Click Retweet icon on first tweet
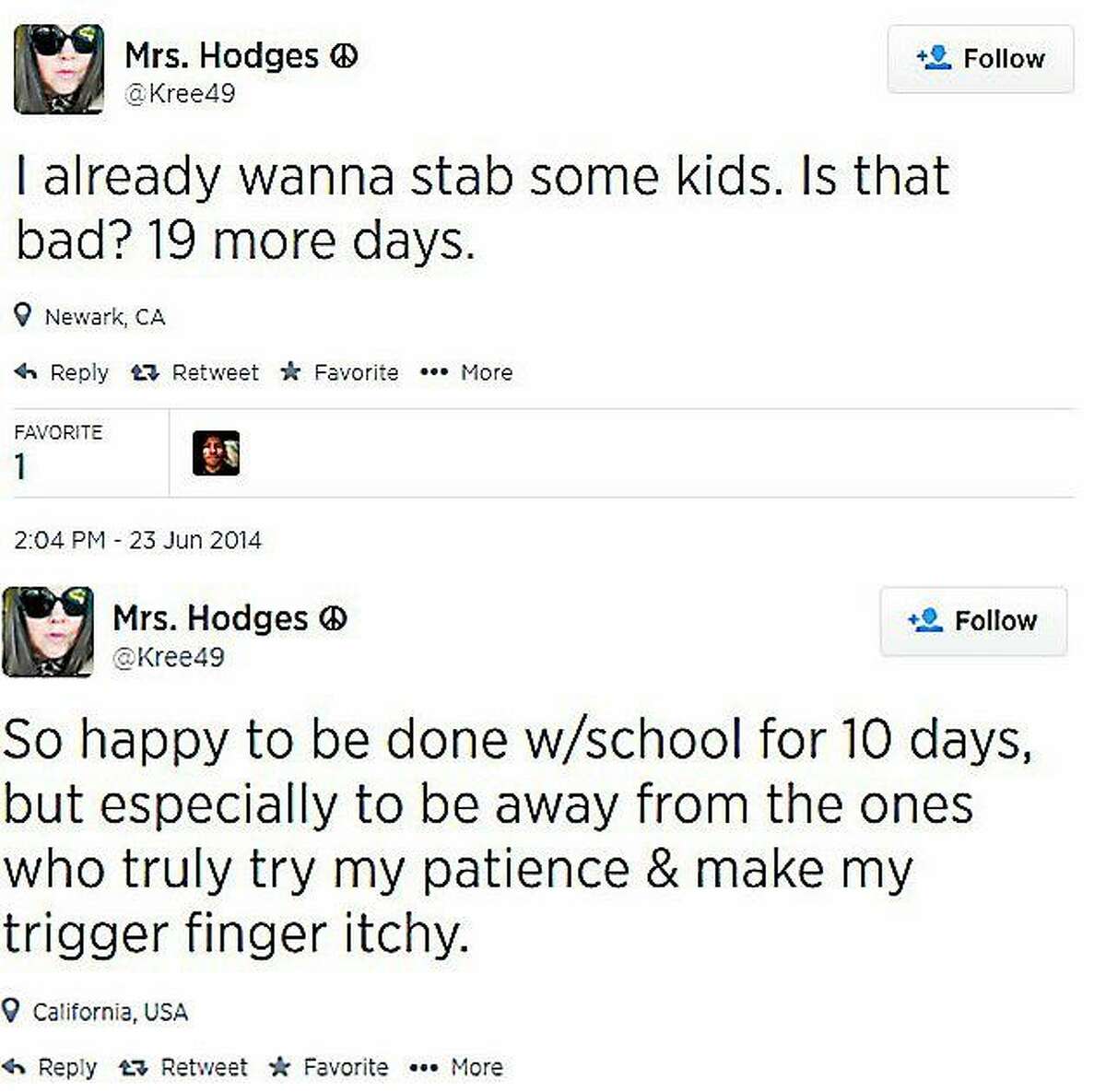Viewport: 1106px width, 1092px height. [x=144, y=372]
